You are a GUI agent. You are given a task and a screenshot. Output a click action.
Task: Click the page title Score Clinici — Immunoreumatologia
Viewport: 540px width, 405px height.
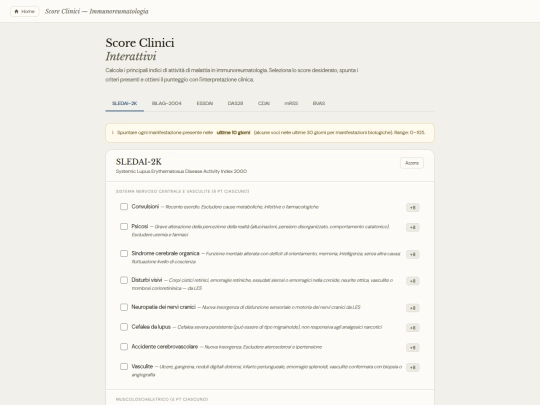(97, 11)
